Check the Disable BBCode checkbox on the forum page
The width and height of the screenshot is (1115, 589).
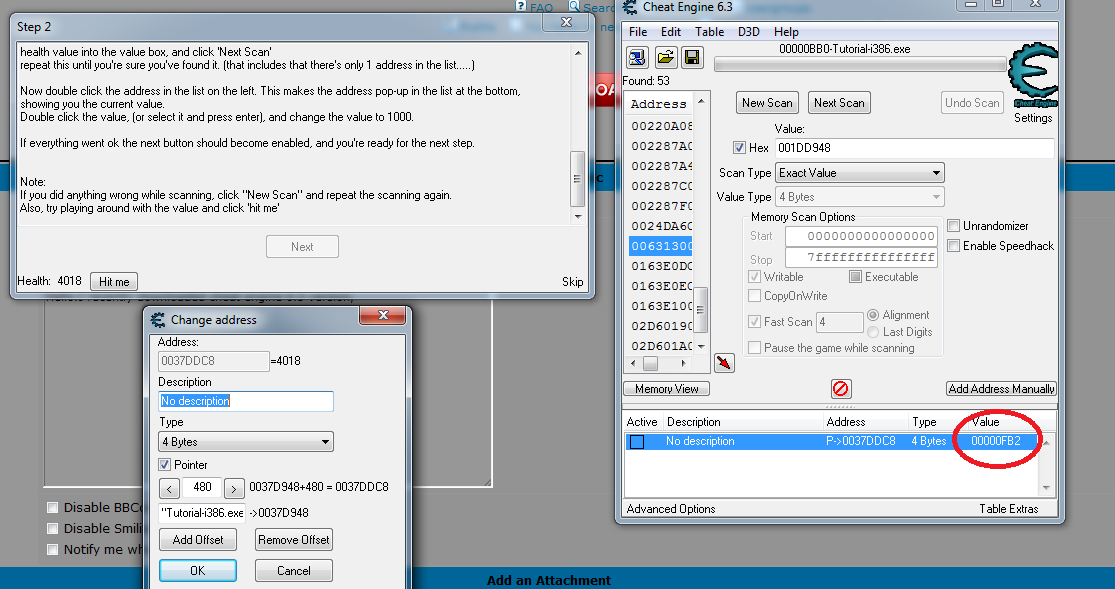click(53, 507)
